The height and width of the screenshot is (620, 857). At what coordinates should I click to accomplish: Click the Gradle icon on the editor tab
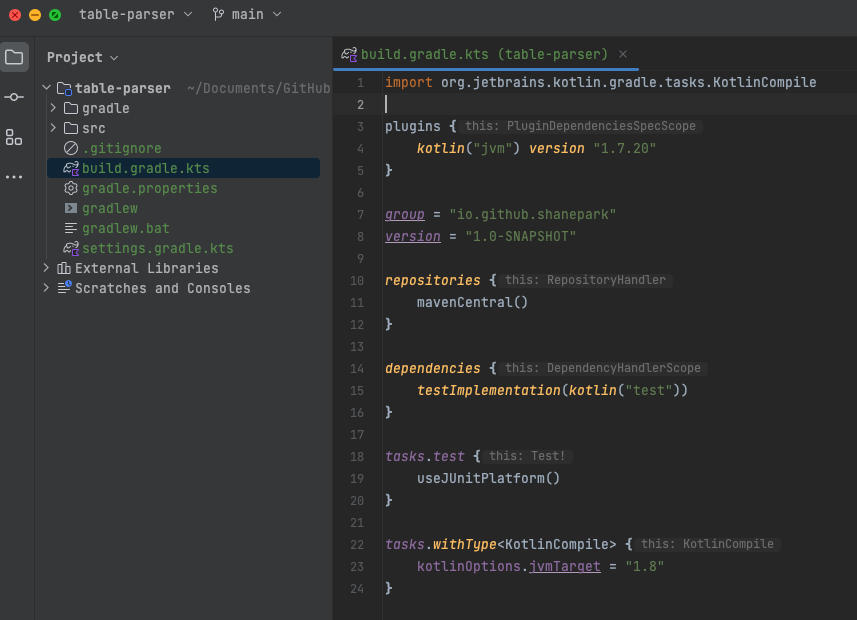pos(349,54)
